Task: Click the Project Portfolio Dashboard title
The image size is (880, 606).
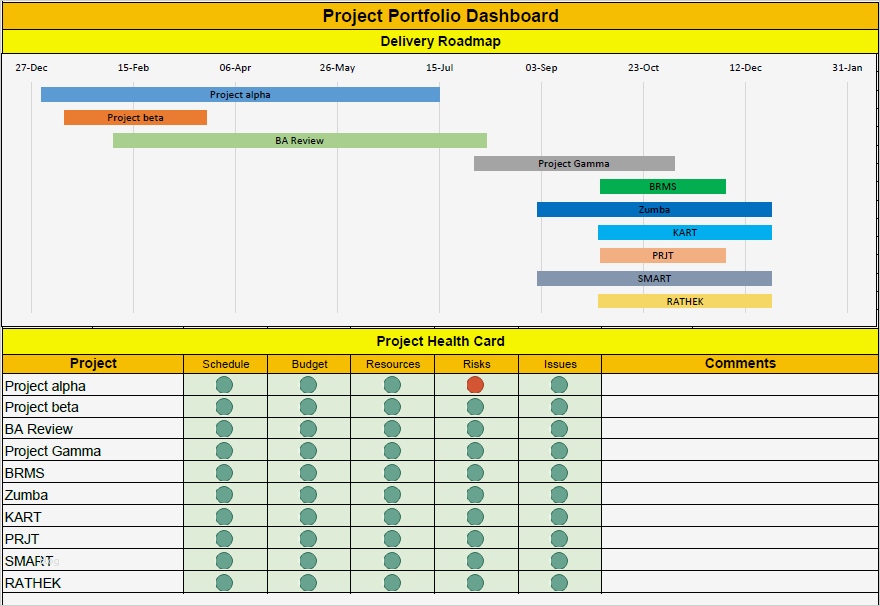Action: coord(440,16)
